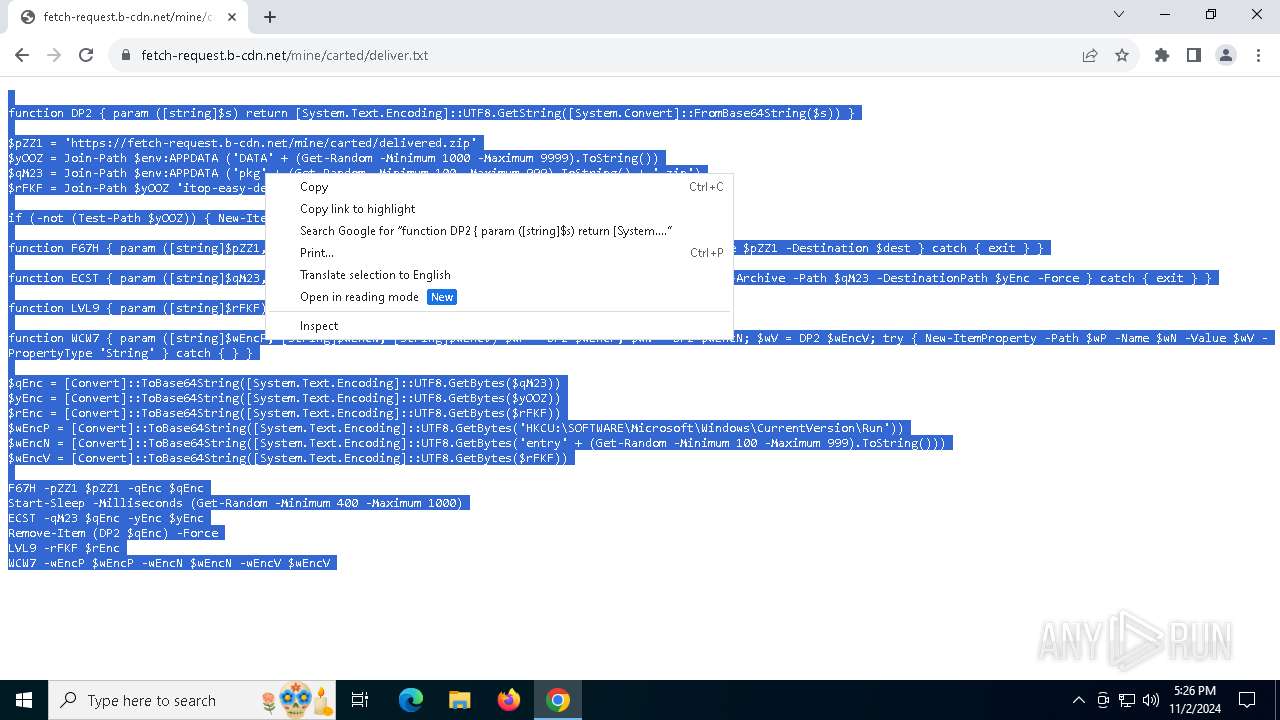Share this page icon
The image size is (1280, 720).
1090,55
